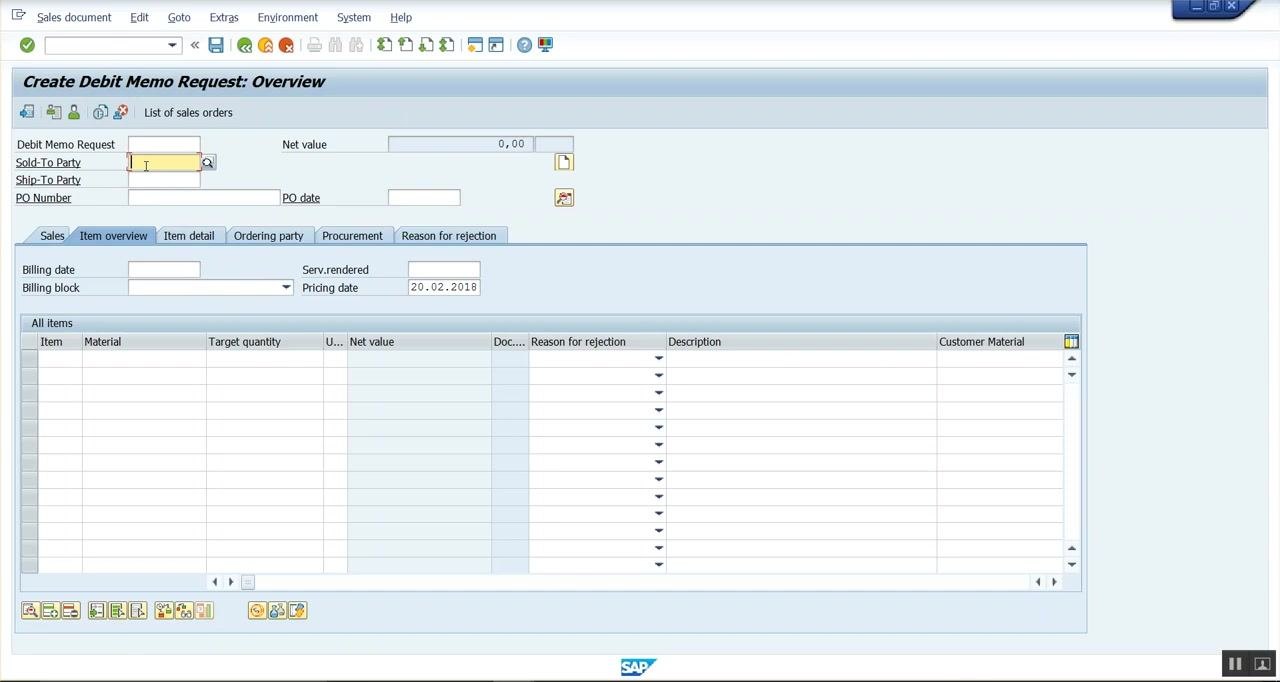Viewport: 1280px width, 682px height.
Task: Click the Ship-To Party label link
Action: pos(48,180)
